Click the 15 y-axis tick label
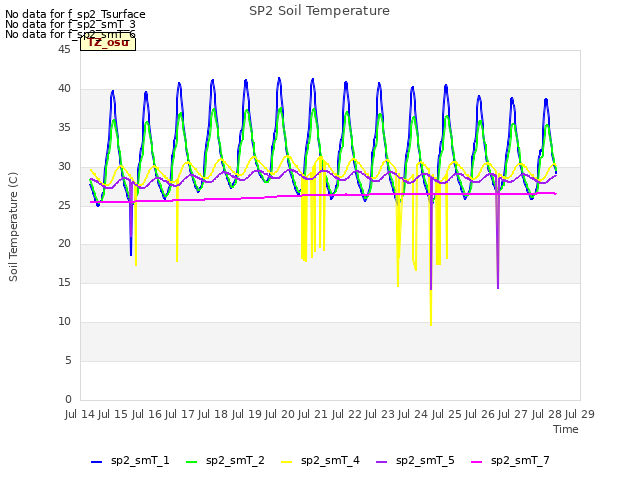Screen dimensions: 640x480 pyautogui.click(x=64, y=283)
